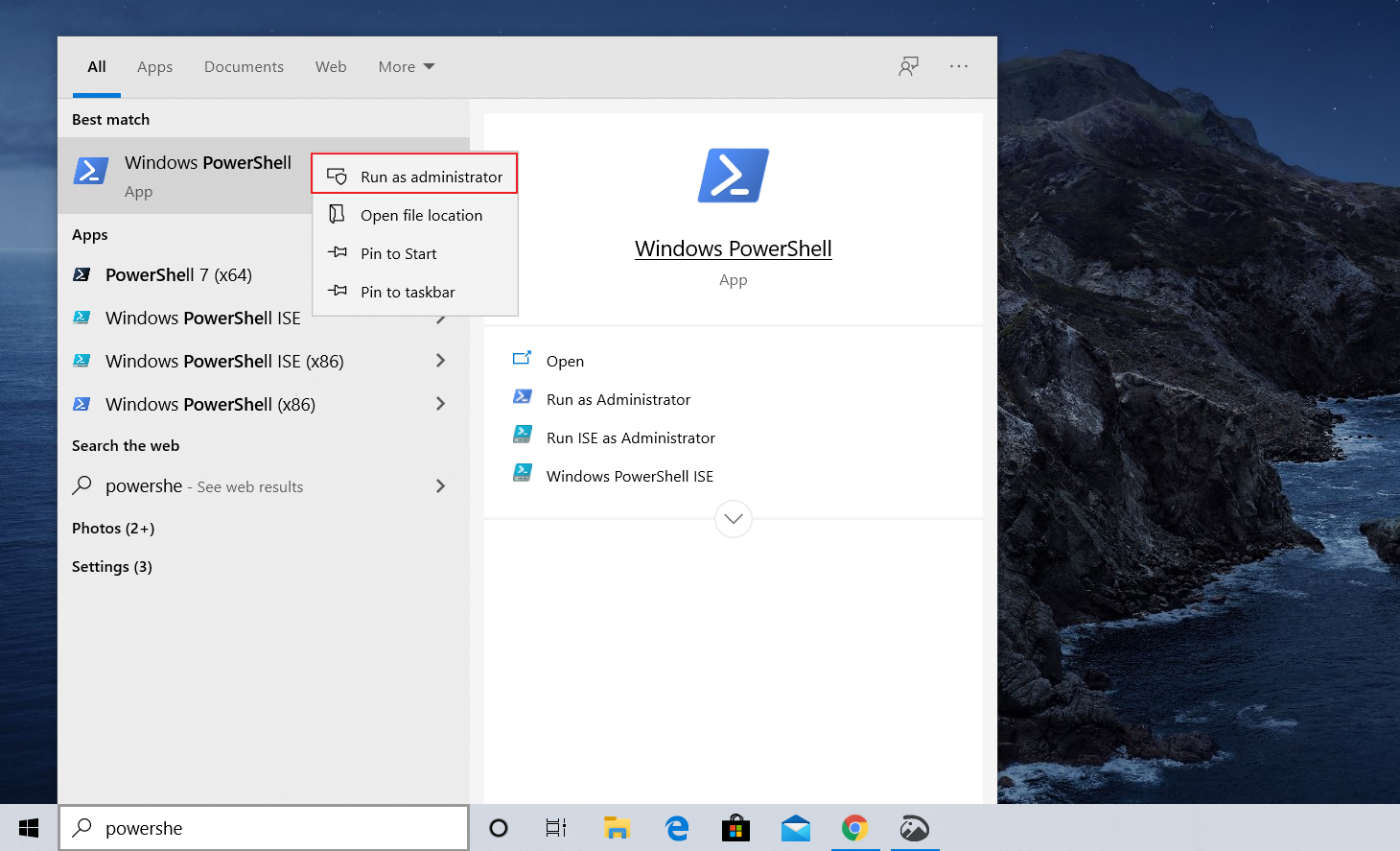Switch to the Documents tab
Screen dimensions: 1400x851
[x=244, y=66]
